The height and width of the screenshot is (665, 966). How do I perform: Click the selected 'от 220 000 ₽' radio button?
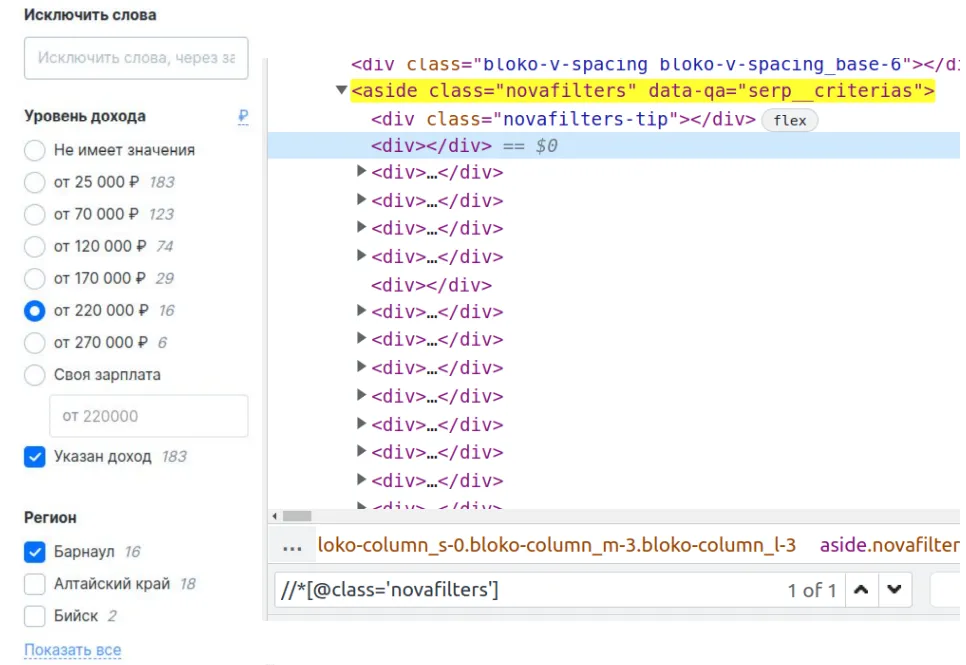pyautogui.click(x=34, y=311)
